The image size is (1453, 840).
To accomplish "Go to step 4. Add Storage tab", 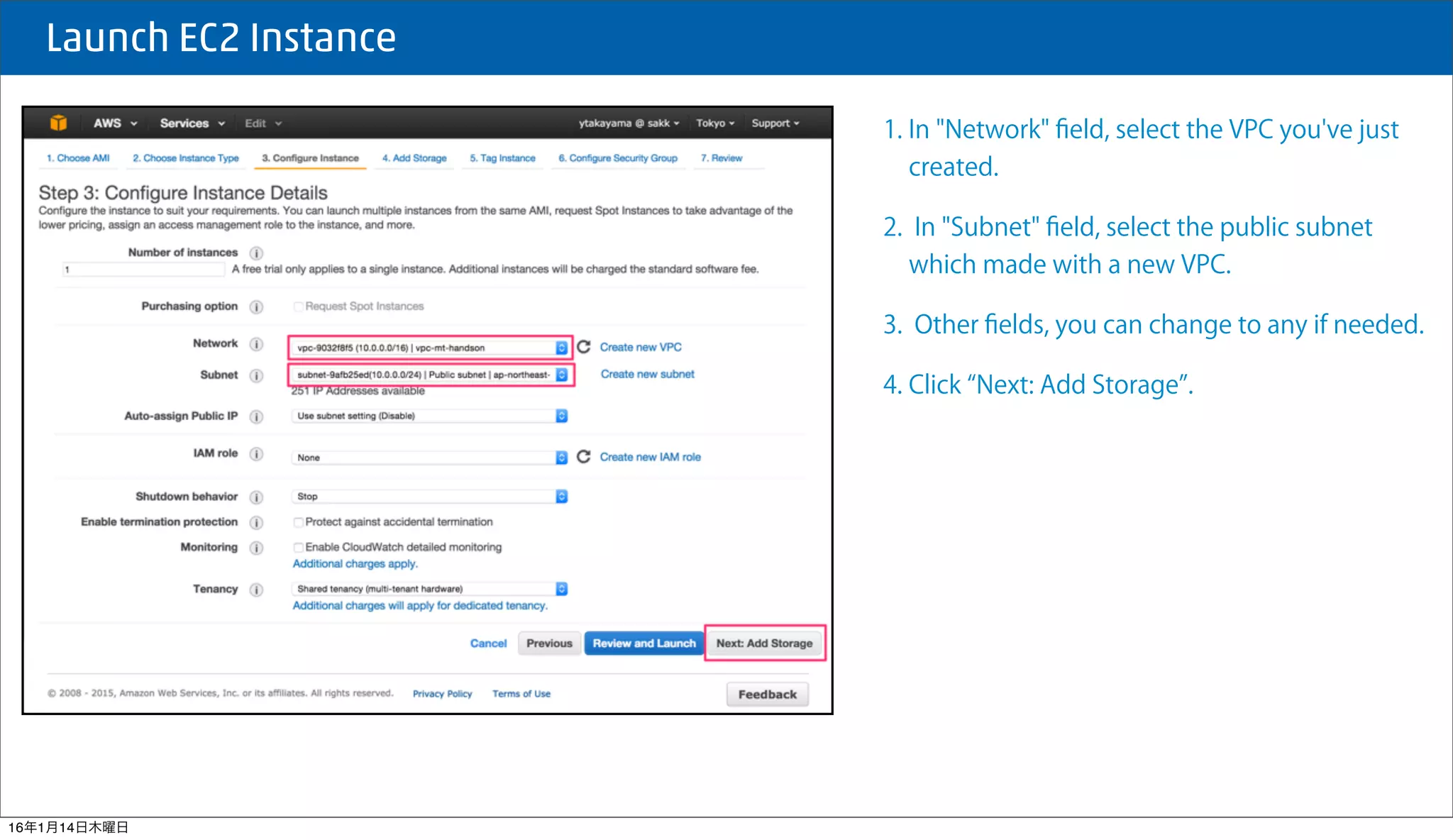I will pos(414,158).
